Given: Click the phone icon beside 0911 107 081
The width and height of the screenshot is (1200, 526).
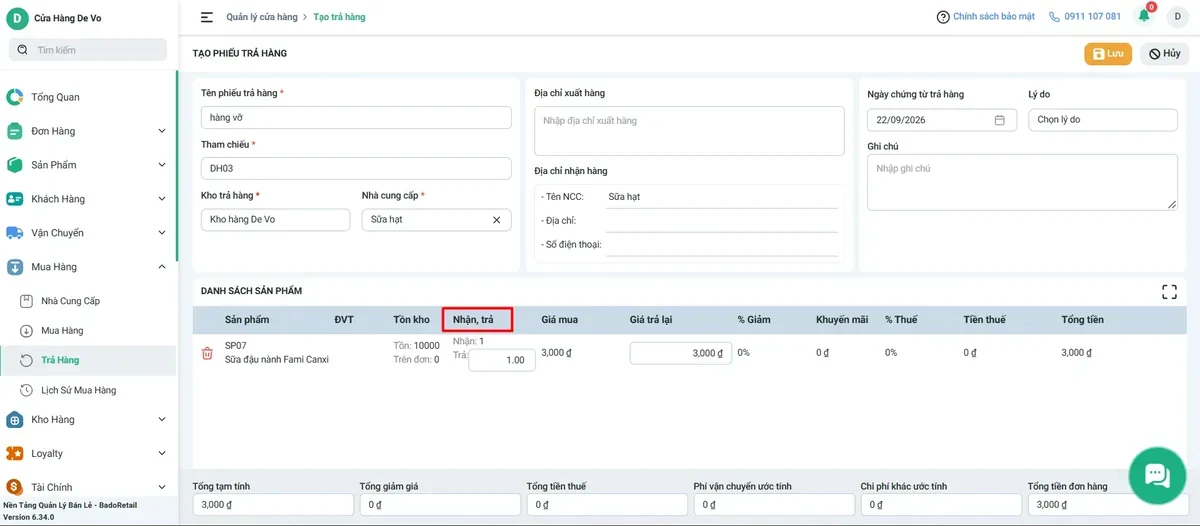Looking at the screenshot, I should [1054, 17].
